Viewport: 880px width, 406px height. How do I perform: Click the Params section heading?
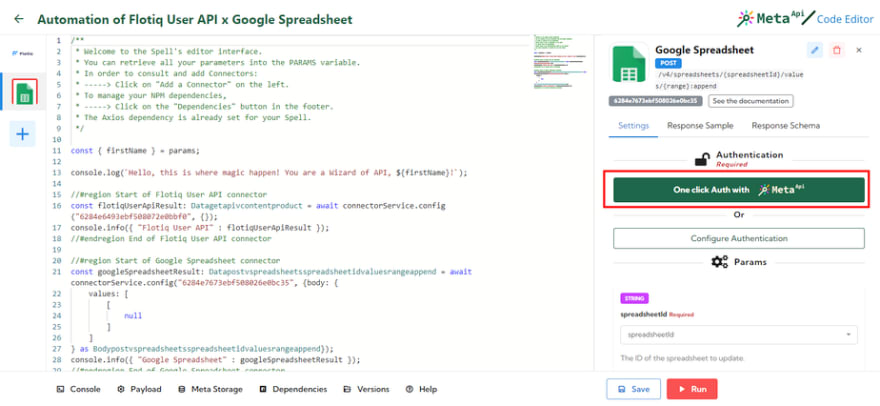(x=739, y=262)
